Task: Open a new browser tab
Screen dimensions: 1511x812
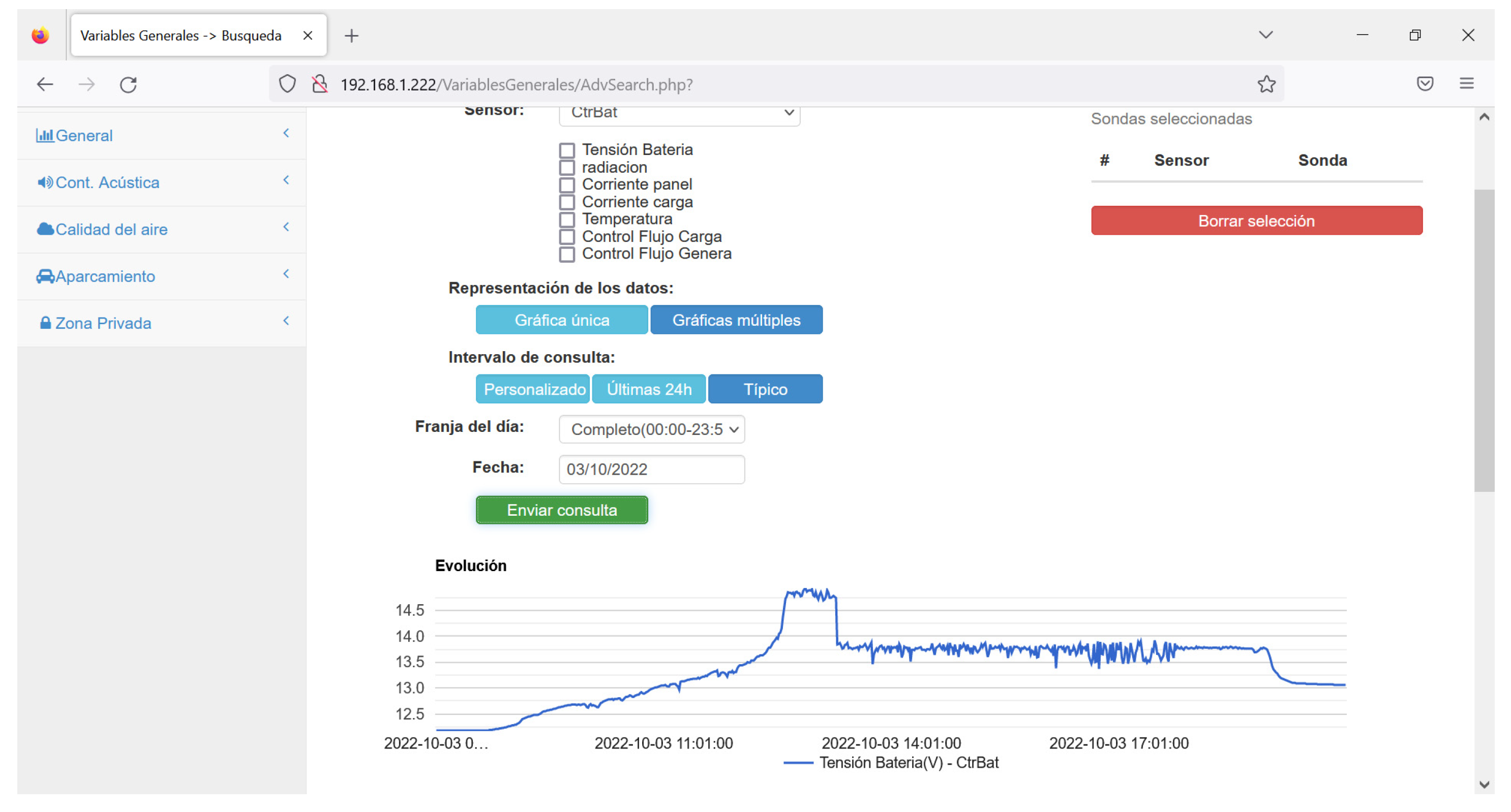Action: pos(351,36)
